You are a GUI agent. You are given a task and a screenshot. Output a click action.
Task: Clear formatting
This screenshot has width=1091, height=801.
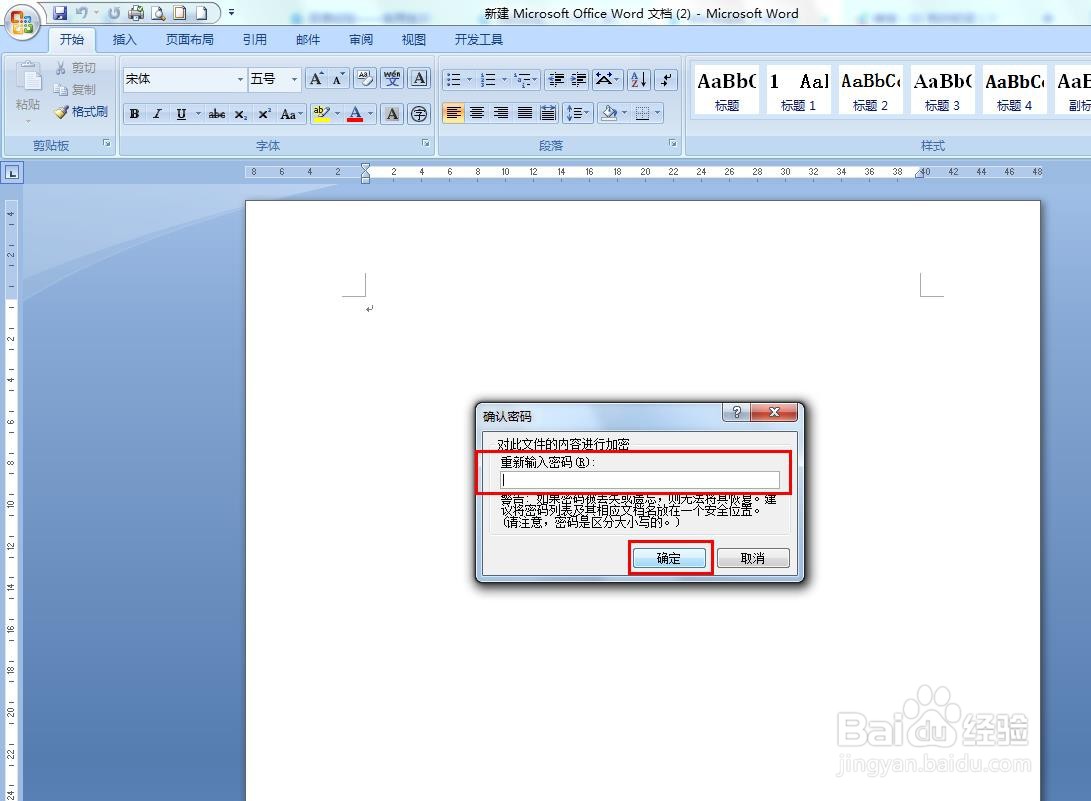click(x=365, y=79)
